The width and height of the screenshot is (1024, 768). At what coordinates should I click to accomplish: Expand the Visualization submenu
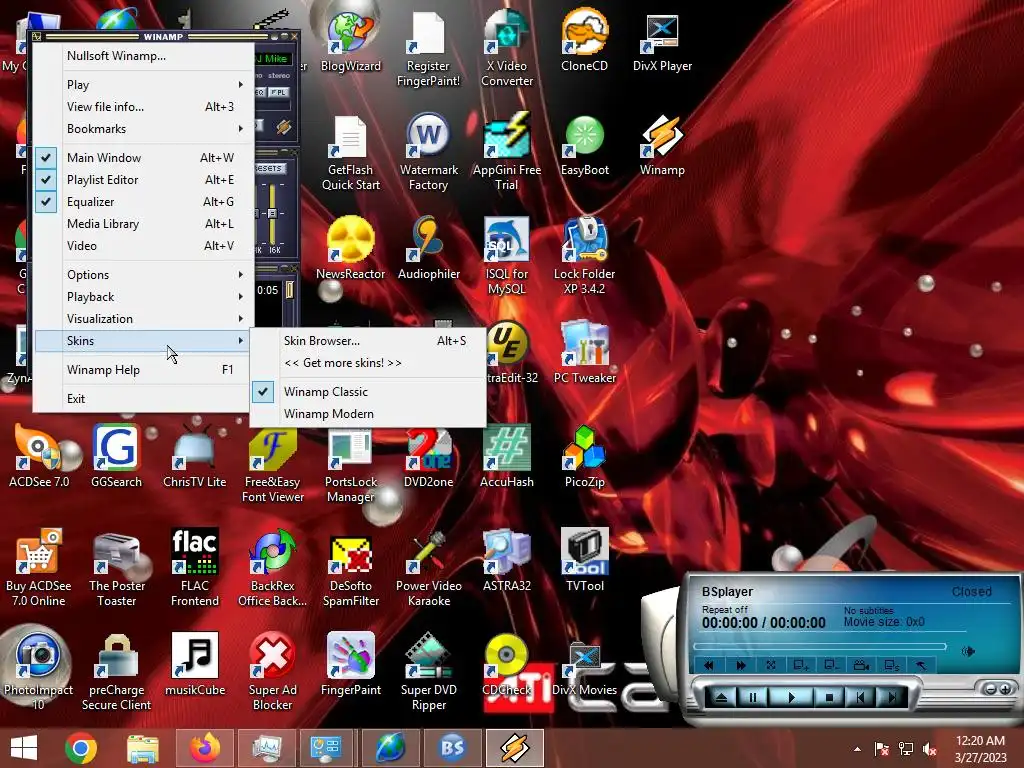click(141, 319)
